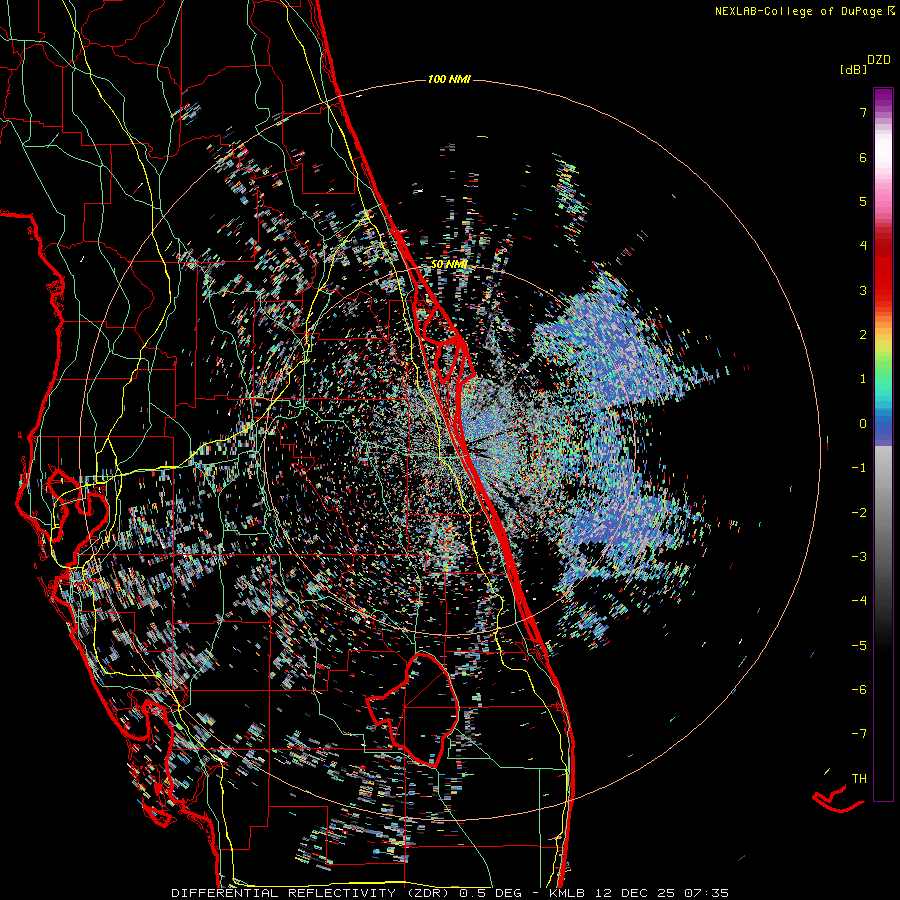Click the 4 value on the color scale
Viewport: 900px width, 900px height.
pyautogui.click(x=863, y=246)
